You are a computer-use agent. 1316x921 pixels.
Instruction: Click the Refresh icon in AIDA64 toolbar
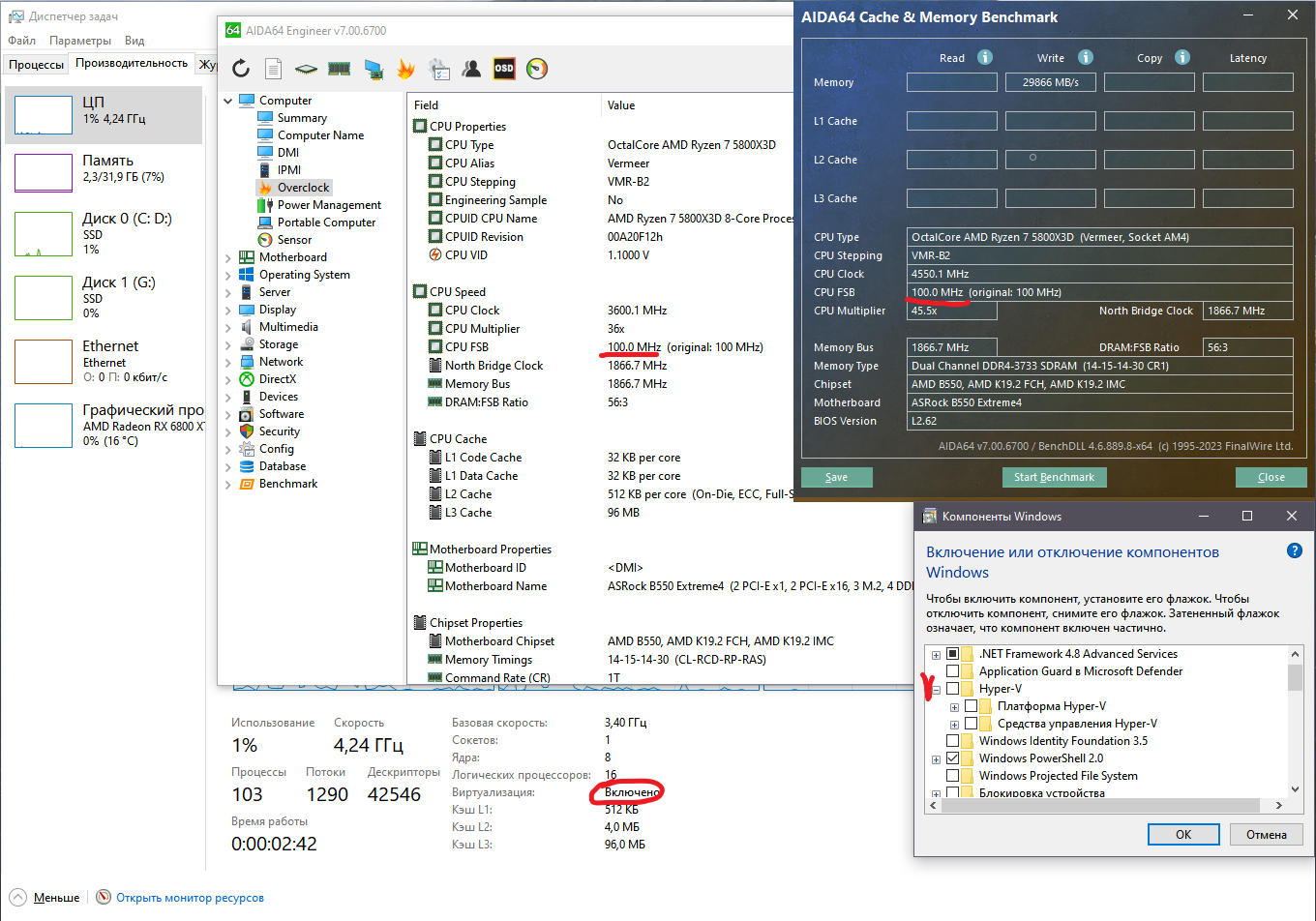241,69
